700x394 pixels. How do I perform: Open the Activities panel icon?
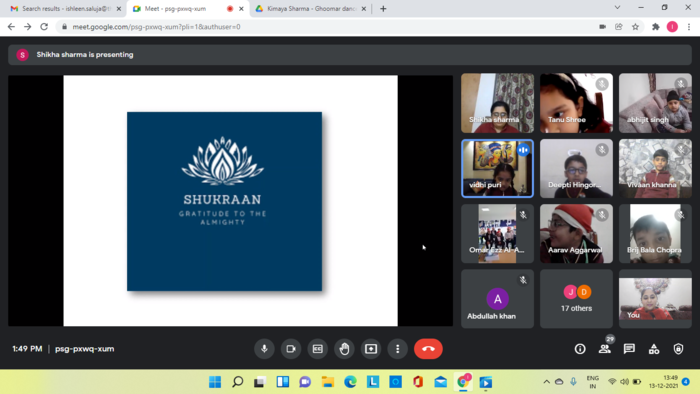(654, 349)
